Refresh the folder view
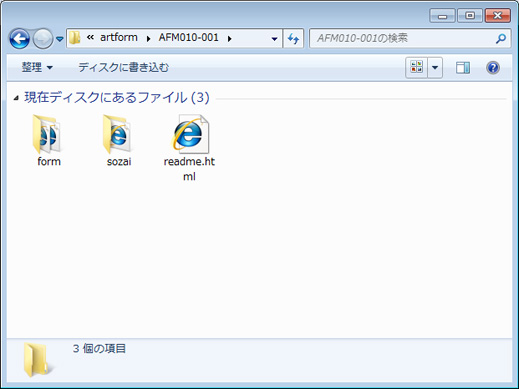The height and width of the screenshot is (389, 519). click(293, 39)
